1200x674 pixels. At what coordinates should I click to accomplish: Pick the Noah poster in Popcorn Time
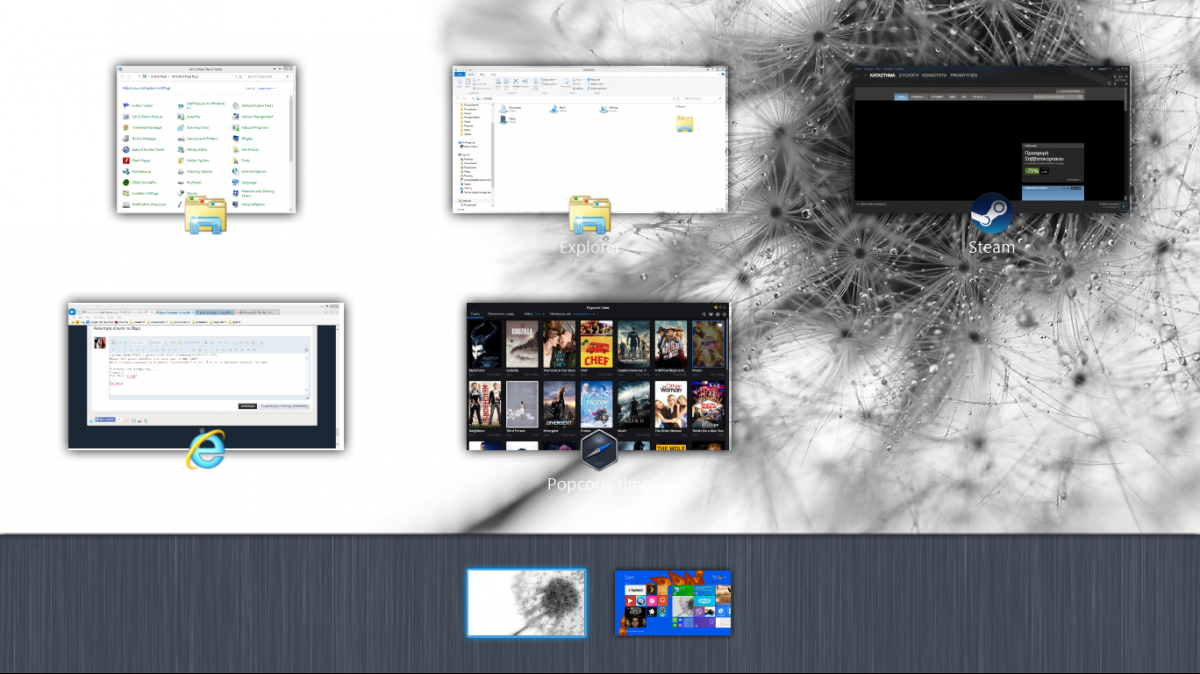tap(633, 404)
